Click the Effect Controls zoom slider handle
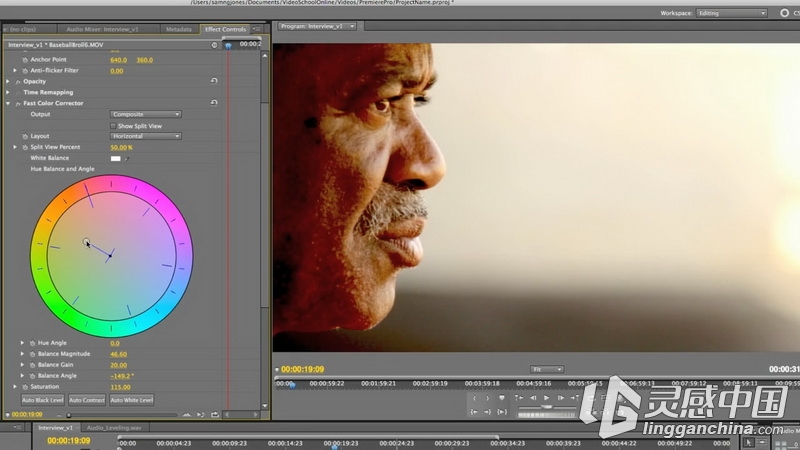The width and height of the screenshot is (800, 450). tap(68, 415)
